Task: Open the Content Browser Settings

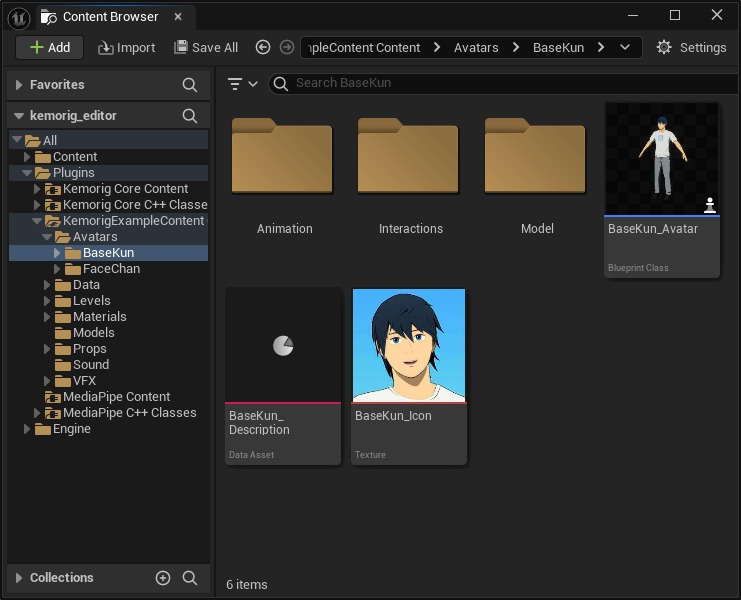Action: 691,47
